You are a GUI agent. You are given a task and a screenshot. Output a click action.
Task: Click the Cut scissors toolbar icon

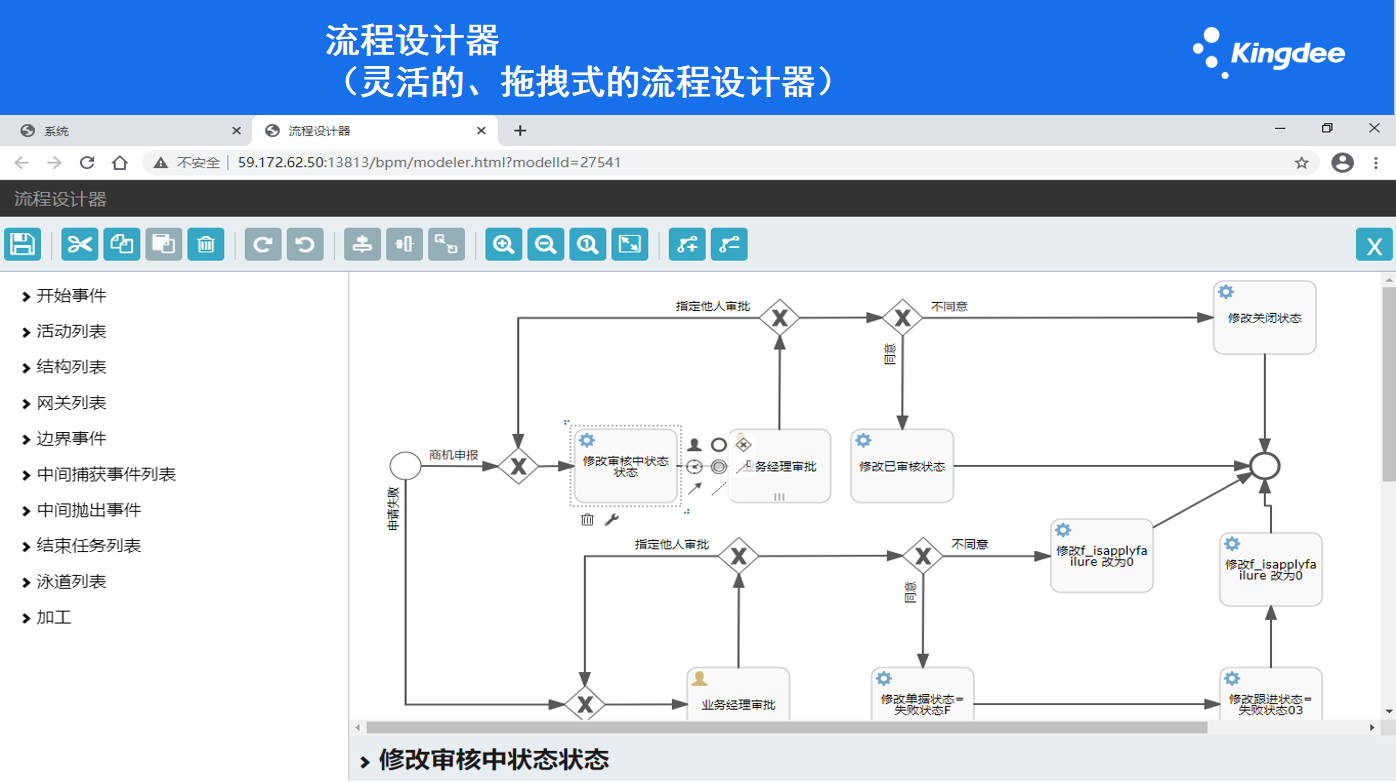click(x=80, y=244)
